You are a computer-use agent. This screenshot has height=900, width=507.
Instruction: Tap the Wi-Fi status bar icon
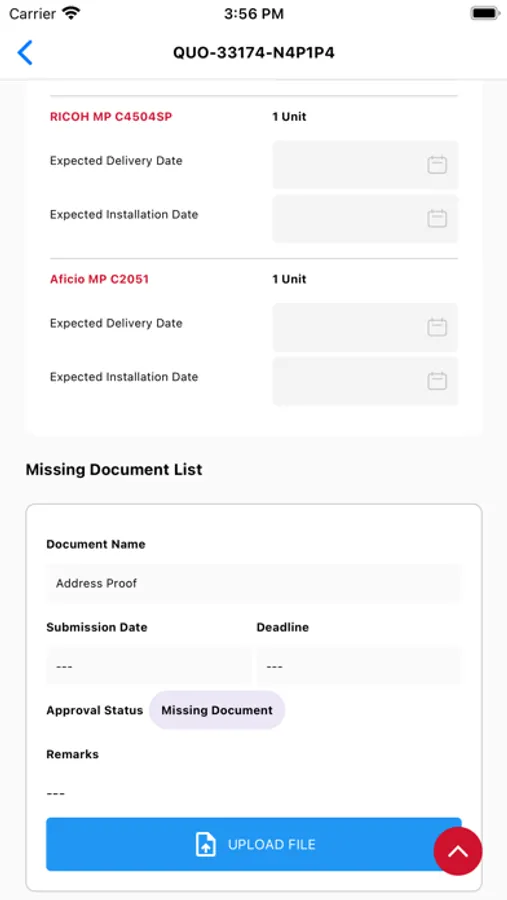[71, 13]
